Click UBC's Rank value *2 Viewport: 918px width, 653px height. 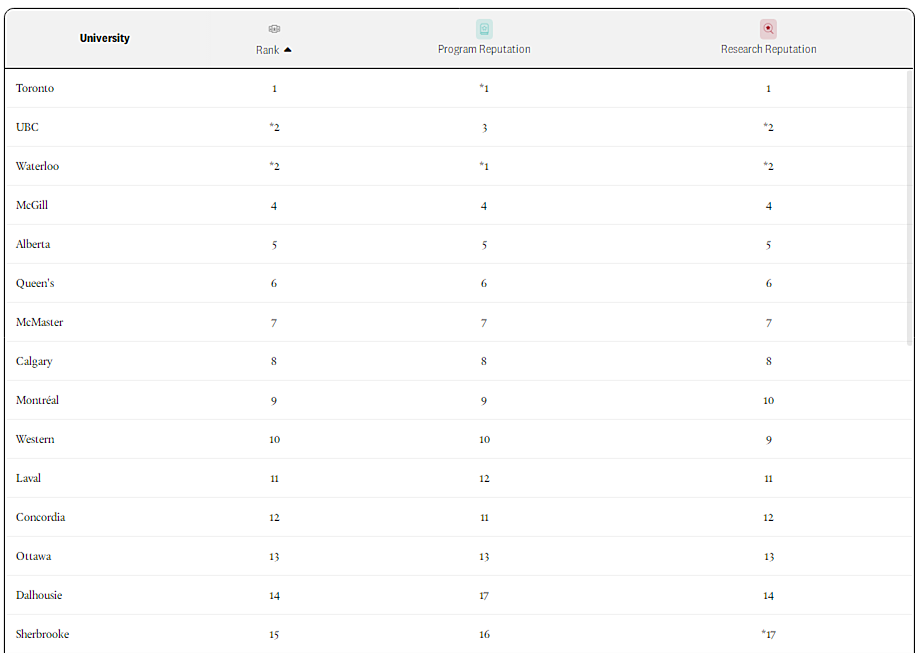[x=274, y=127]
